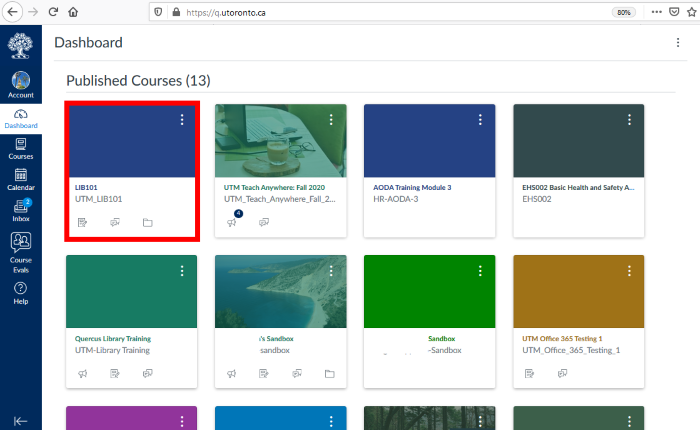Open LIB101 card options menu
700x430 pixels.
tap(182, 120)
